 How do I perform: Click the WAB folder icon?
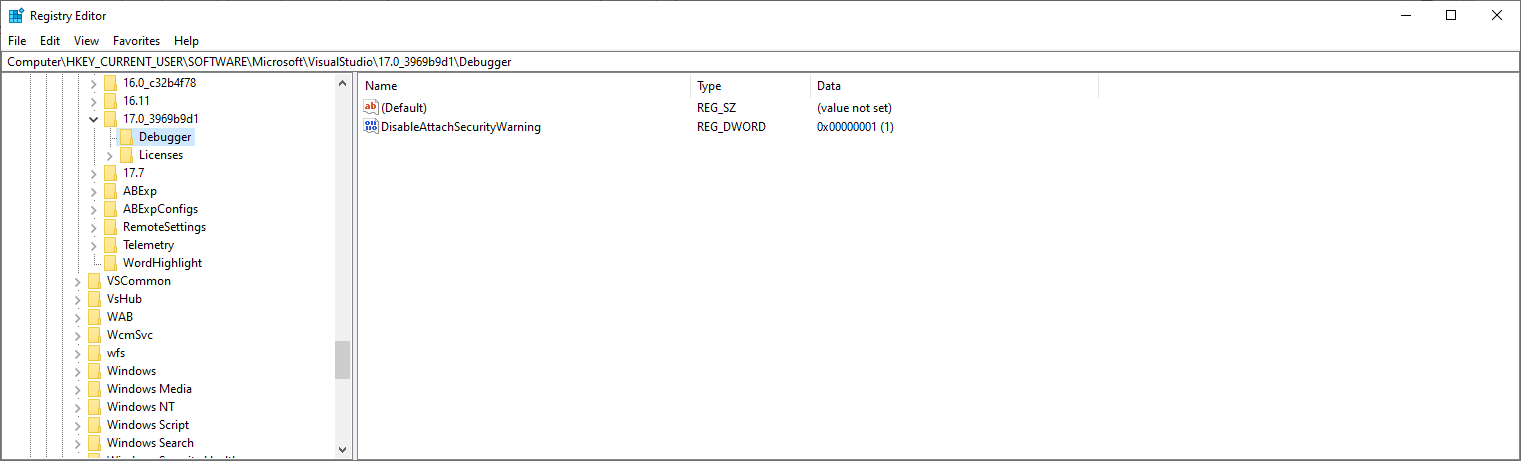pyautogui.click(x=94, y=317)
